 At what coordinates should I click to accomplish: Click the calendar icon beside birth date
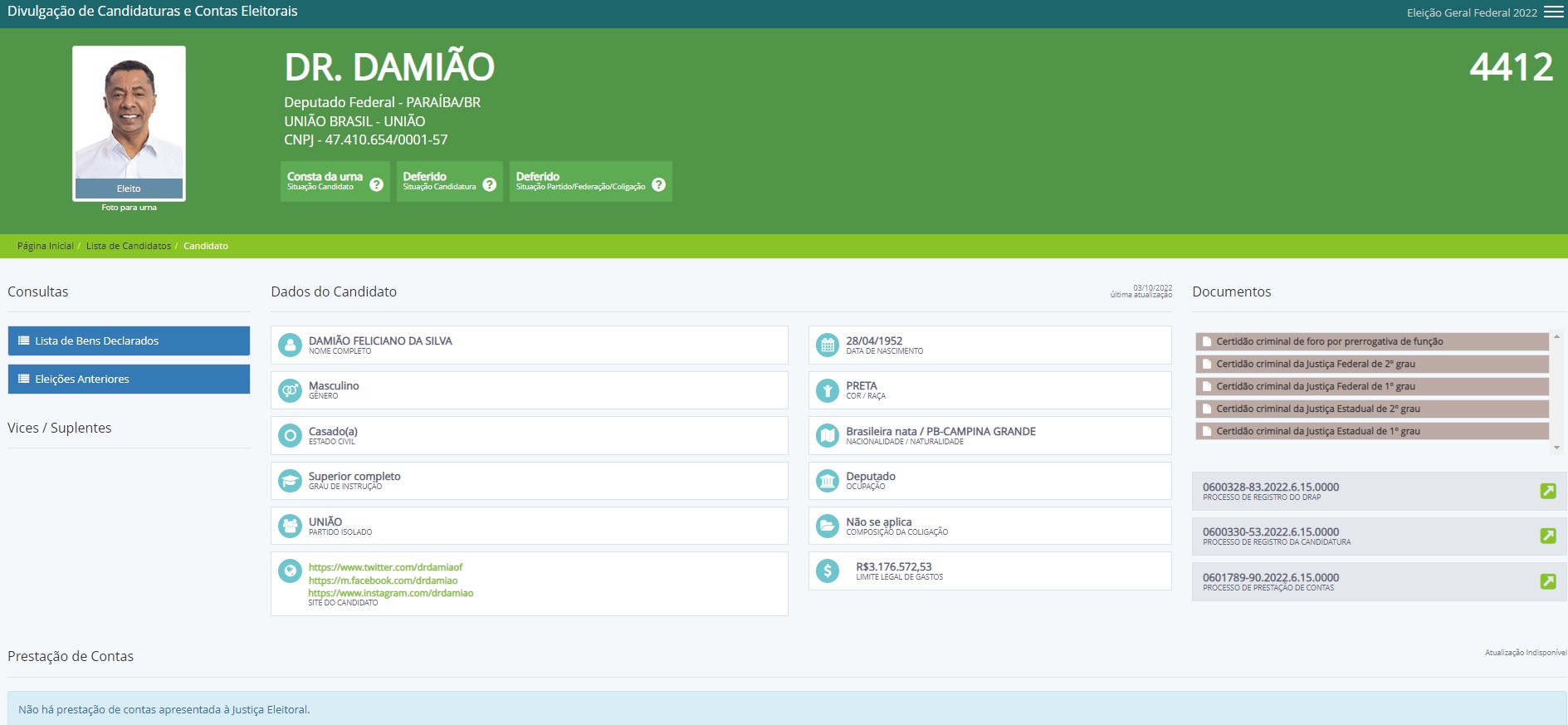click(828, 345)
